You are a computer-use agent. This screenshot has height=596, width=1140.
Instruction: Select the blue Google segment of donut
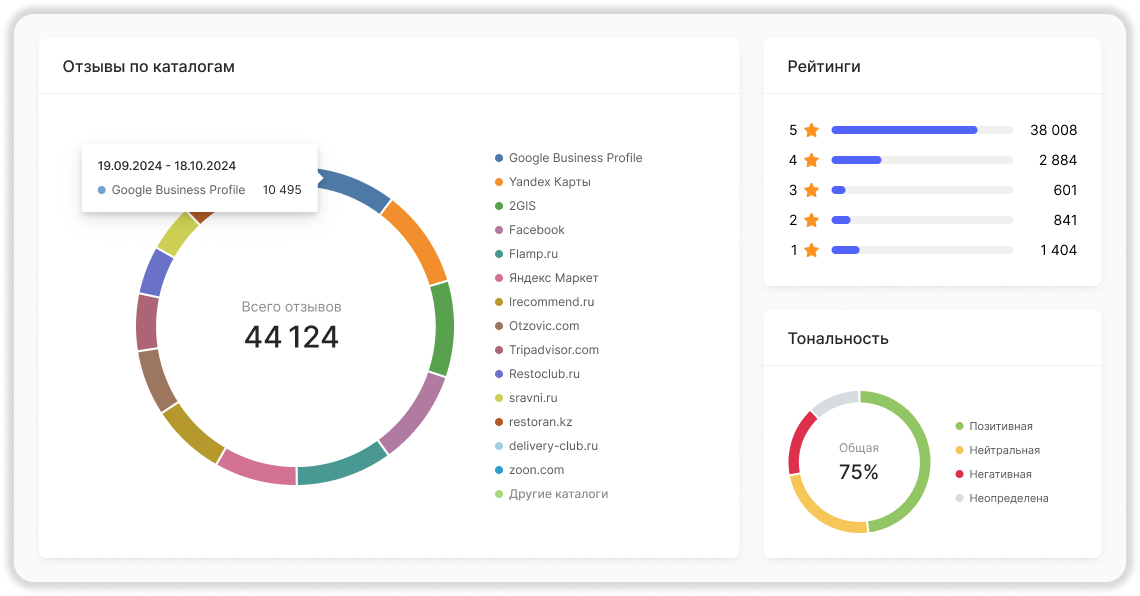tap(355, 190)
